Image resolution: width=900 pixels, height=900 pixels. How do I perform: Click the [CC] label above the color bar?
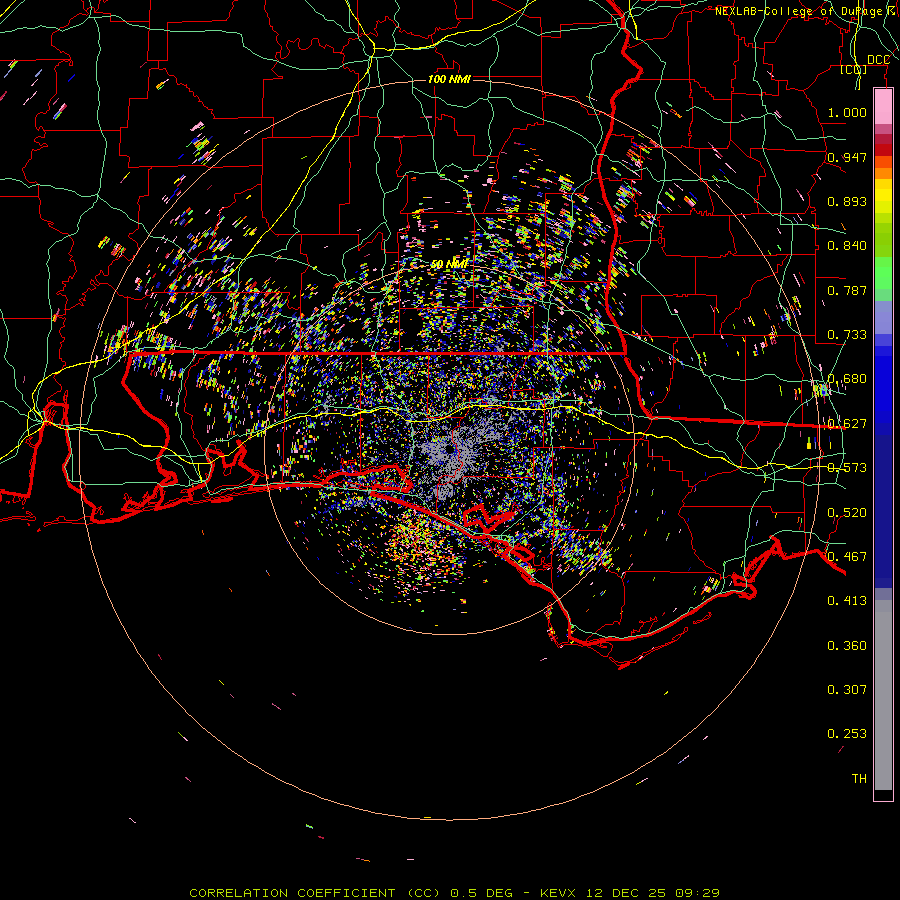point(854,70)
